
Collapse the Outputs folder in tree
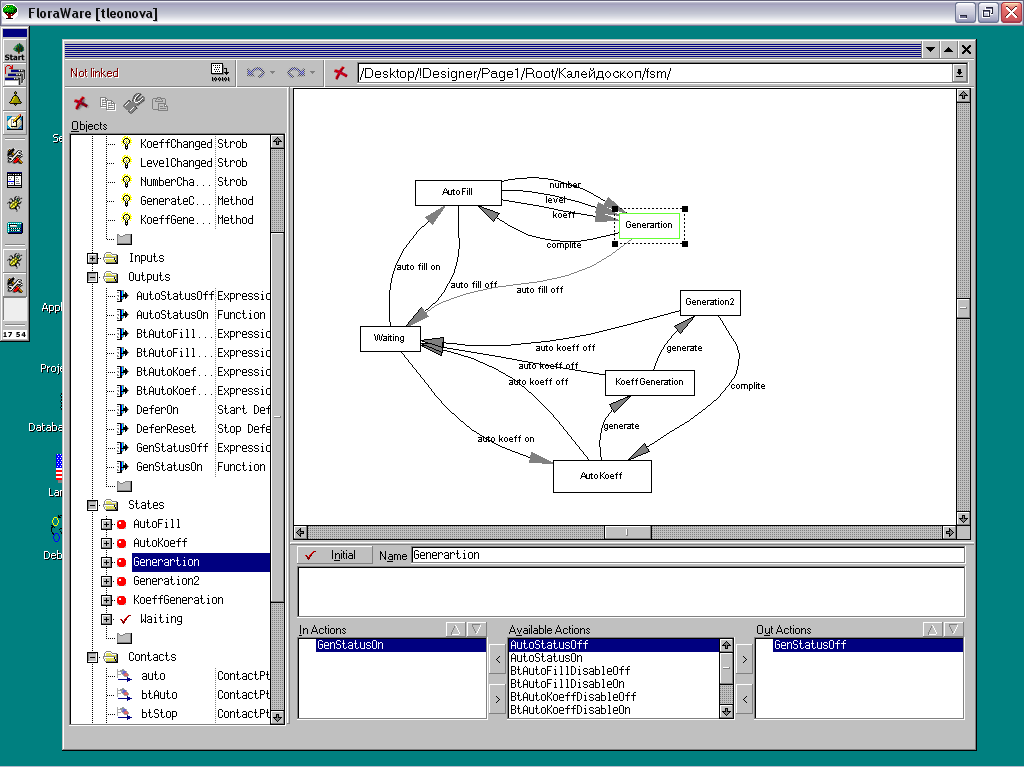(93, 277)
